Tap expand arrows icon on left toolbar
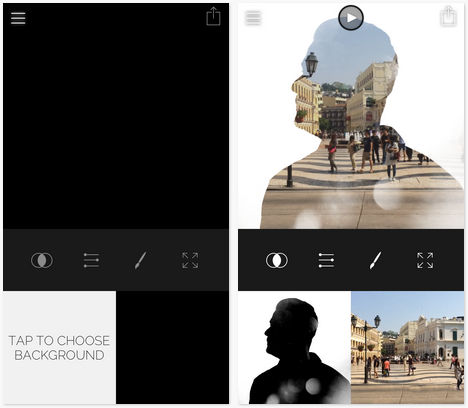Screen dimensions: 468x408 tap(190, 260)
